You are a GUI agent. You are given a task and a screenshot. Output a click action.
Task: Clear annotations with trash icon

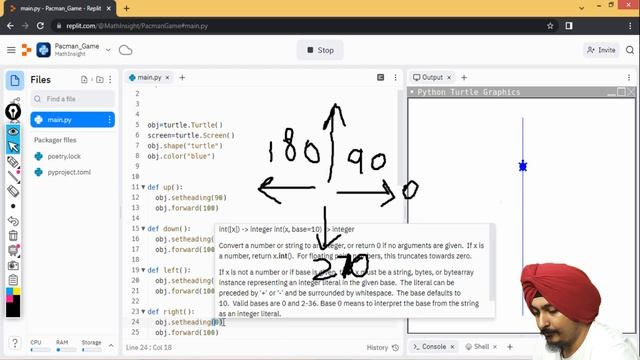(13, 236)
